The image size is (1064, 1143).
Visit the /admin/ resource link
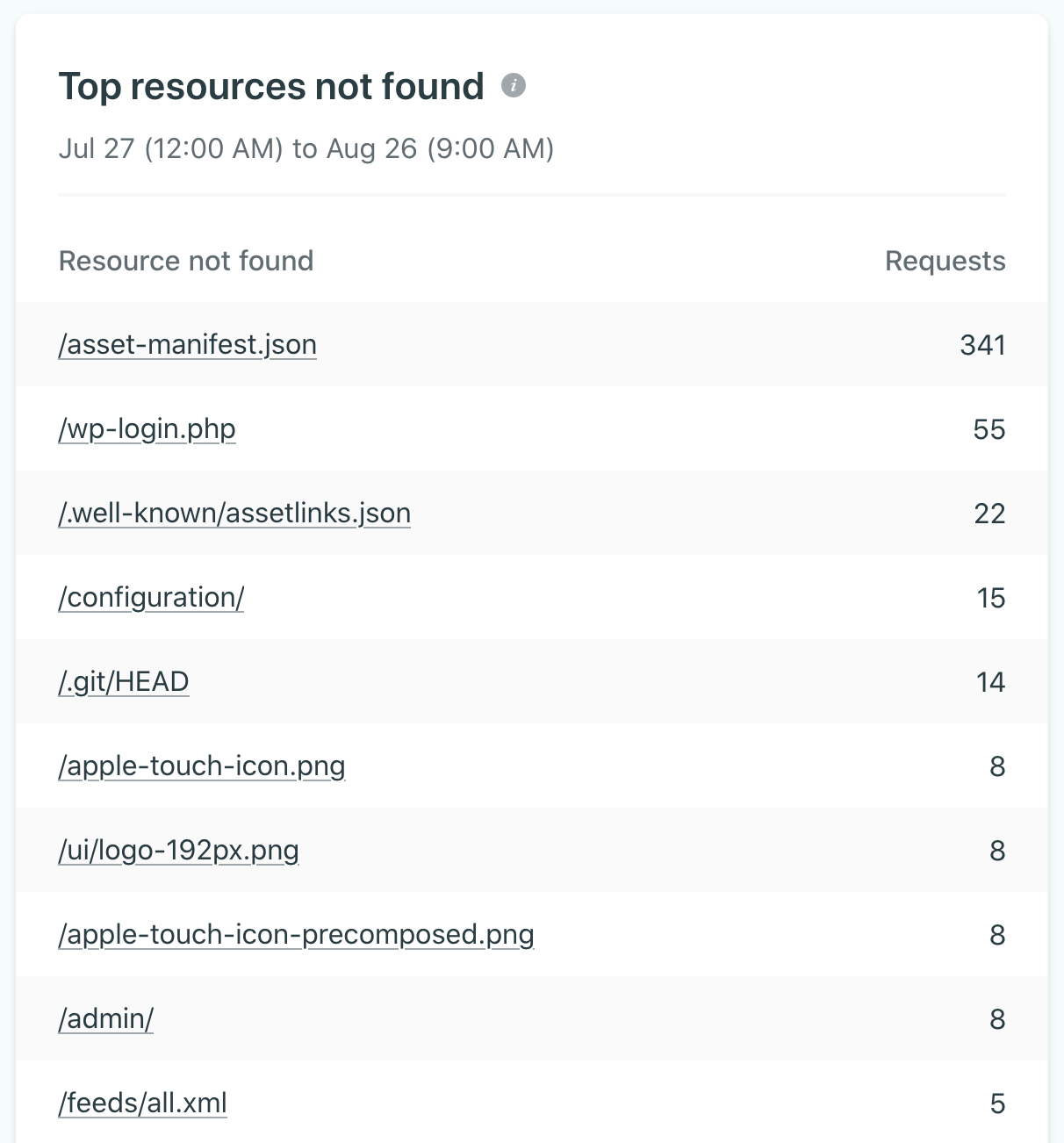point(106,1019)
